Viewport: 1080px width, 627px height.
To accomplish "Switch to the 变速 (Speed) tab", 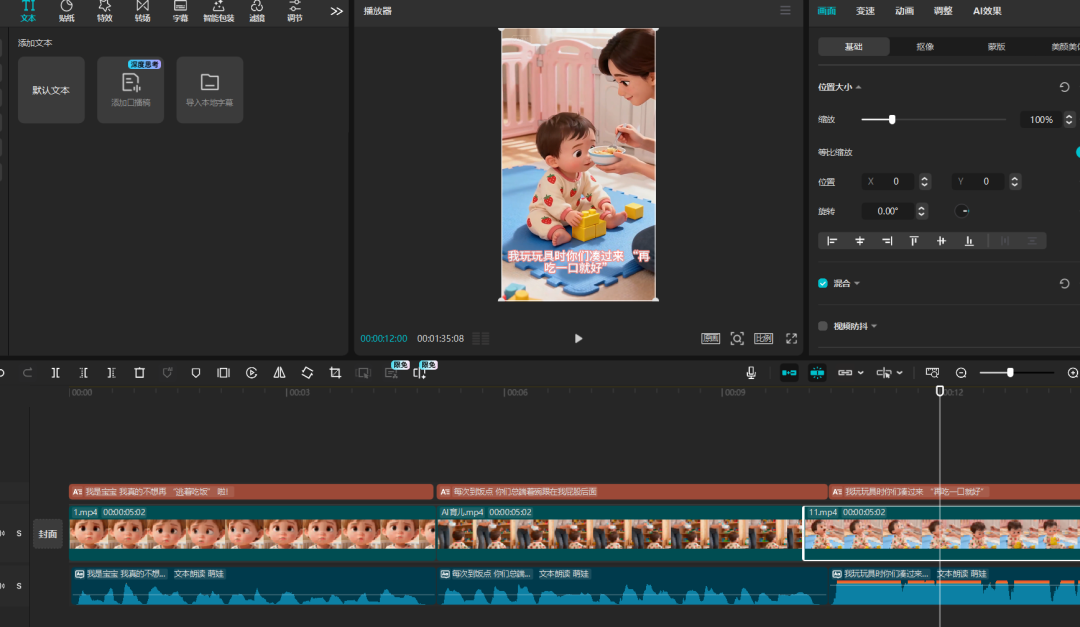I will coord(865,11).
